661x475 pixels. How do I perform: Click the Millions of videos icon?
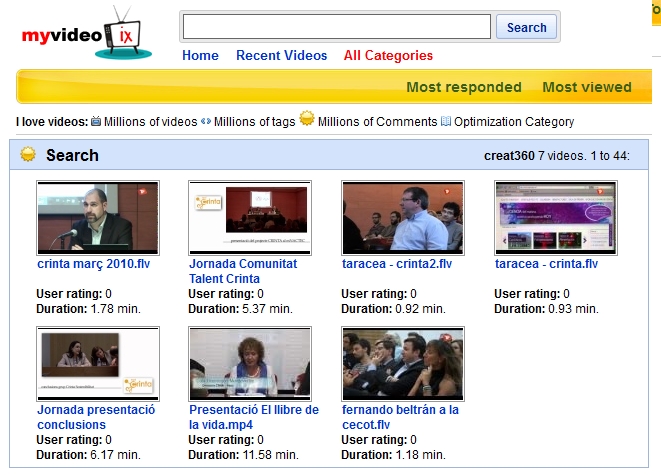tap(96, 122)
